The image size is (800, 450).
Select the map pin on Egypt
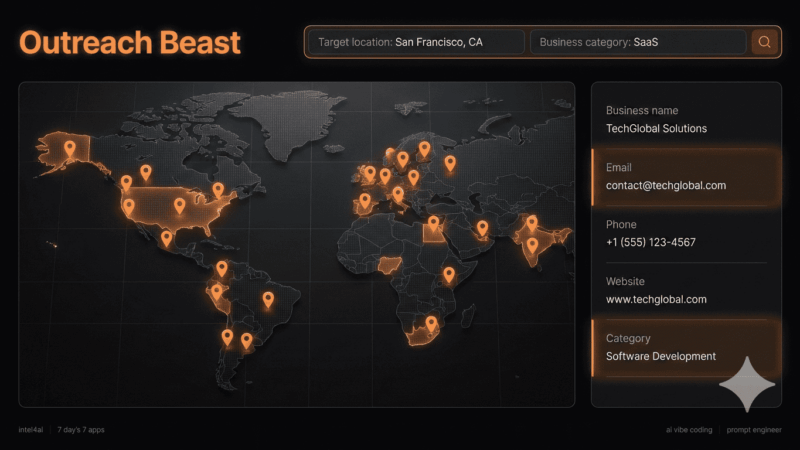[x=433, y=223]
